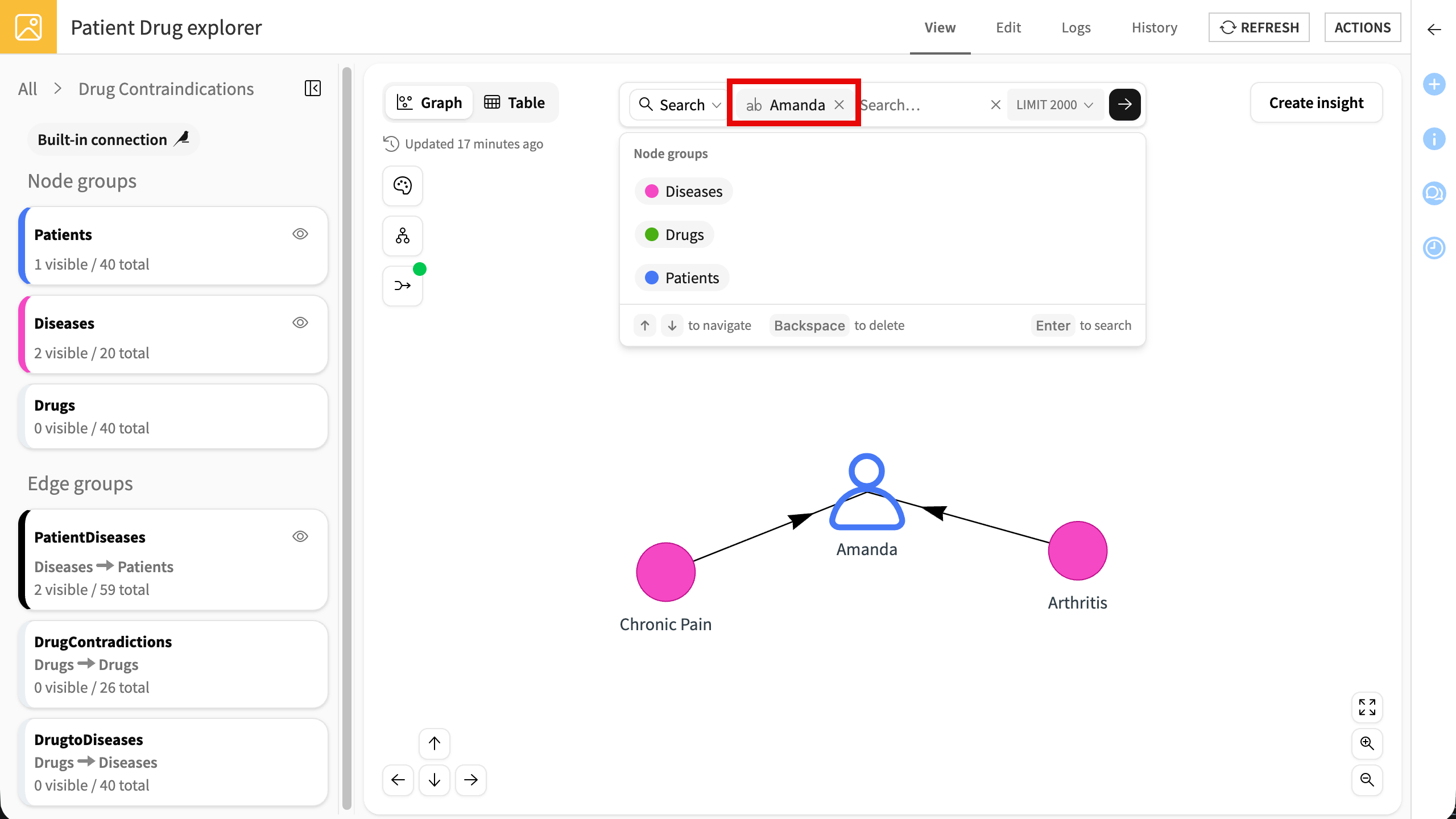Switch to the Logs tab
The height and width of the screenshot is (819, 1456).
(x=1076, y=27)
